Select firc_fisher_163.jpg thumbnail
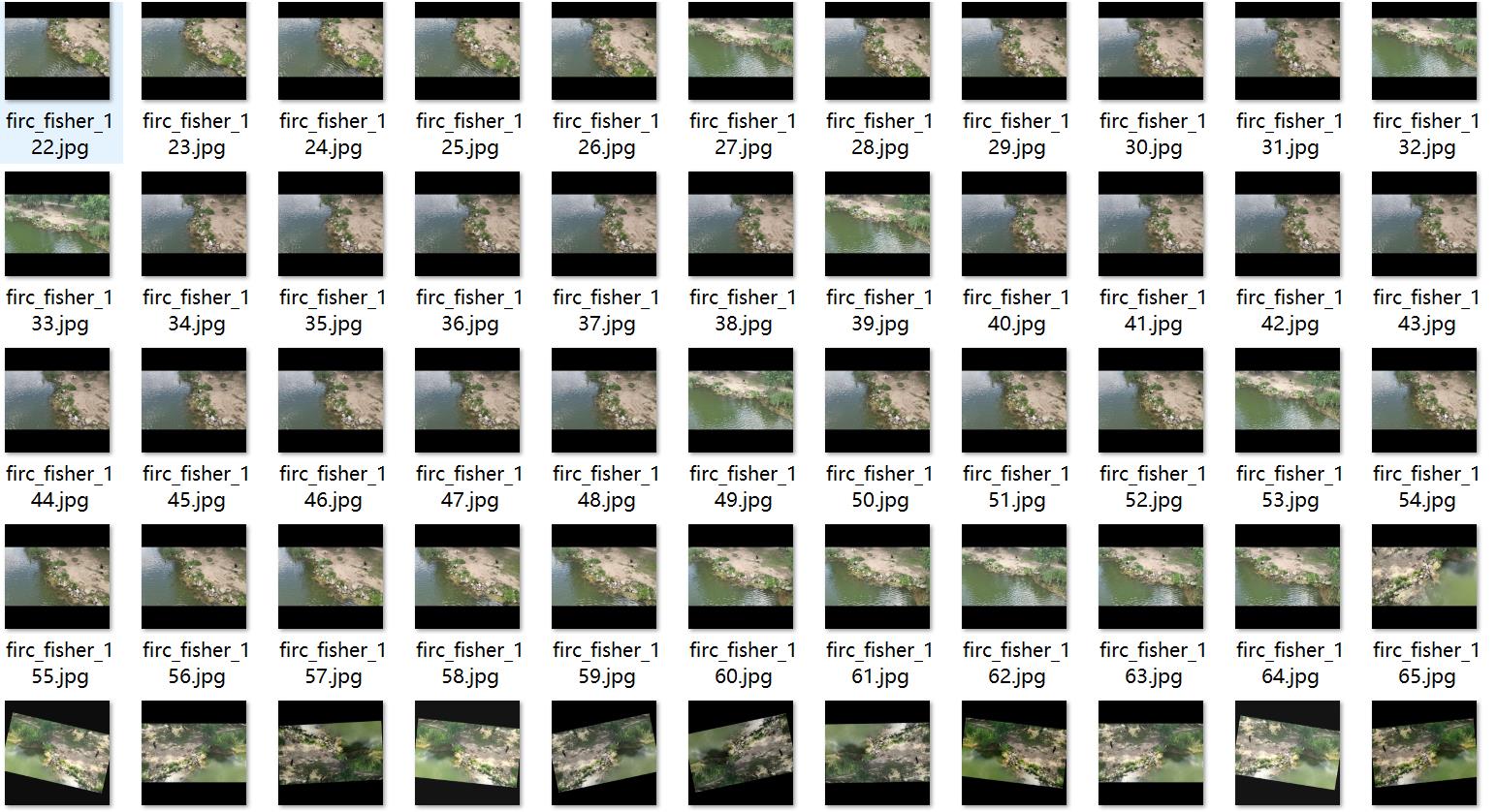Screen dimensions: 1497x812 point(1151,577)
